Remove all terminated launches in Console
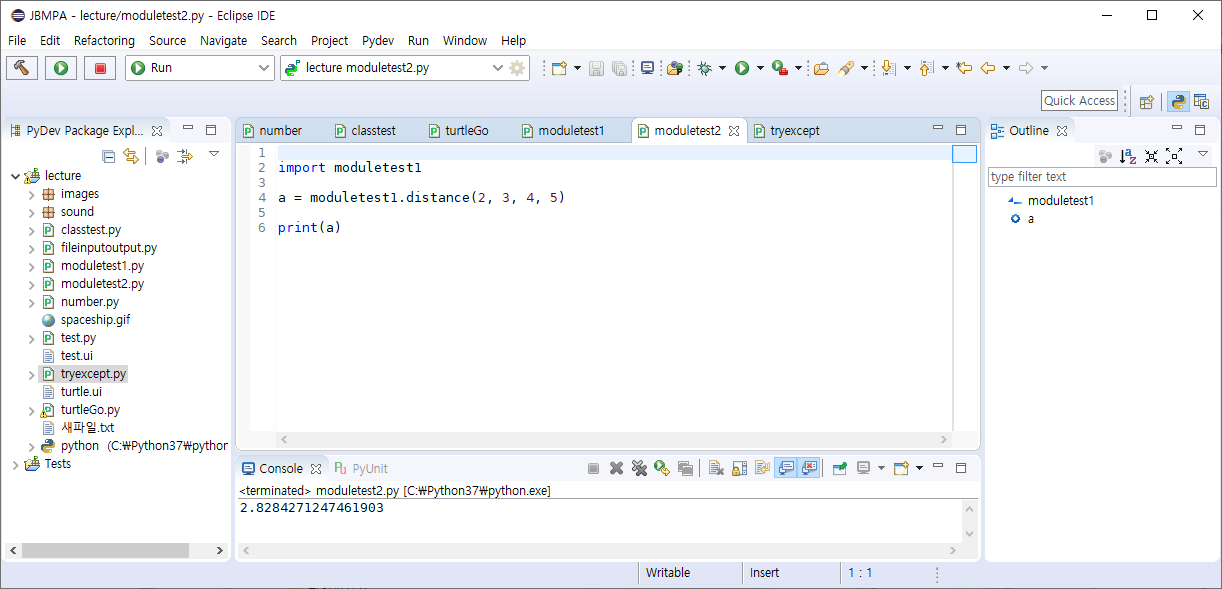This screenshot has width=1222, height=589. (x=639, y=468)
